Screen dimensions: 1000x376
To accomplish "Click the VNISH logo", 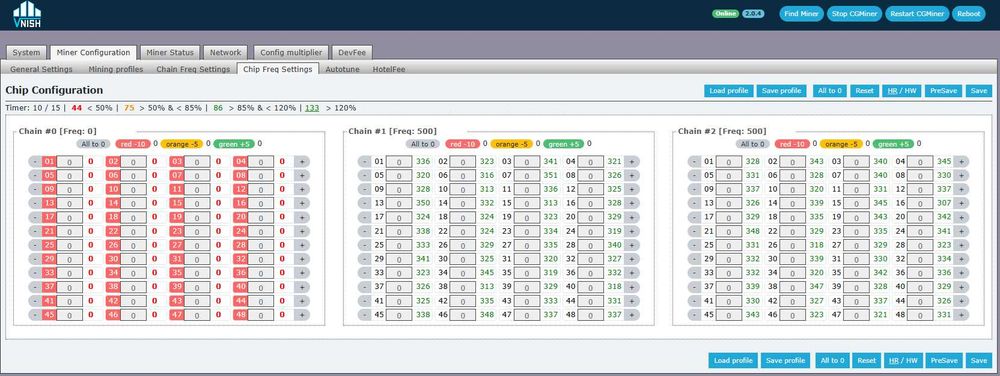I will (27, 15).
